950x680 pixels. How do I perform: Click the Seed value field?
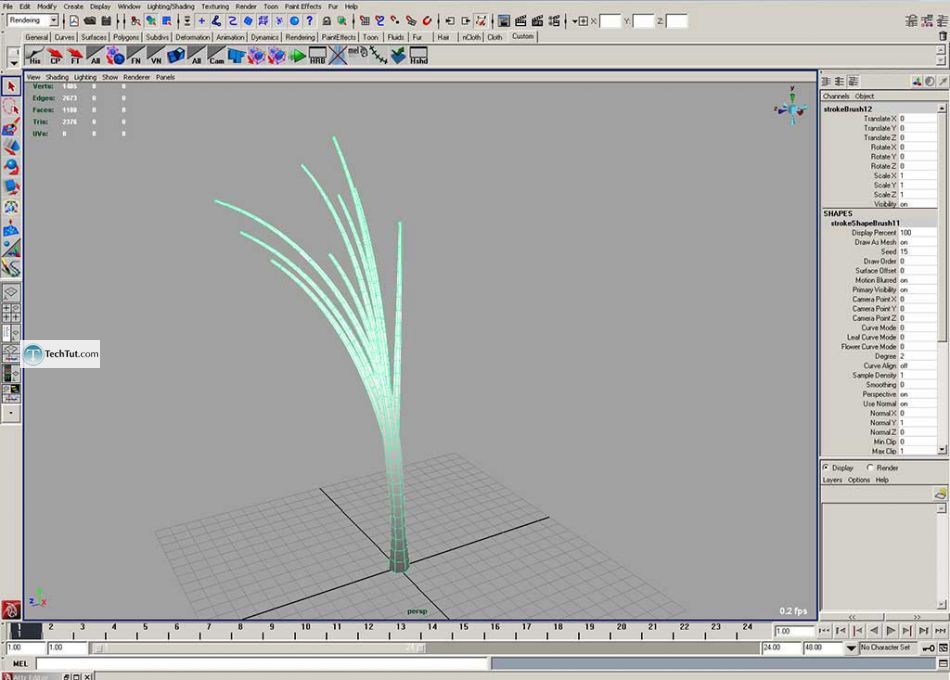pos(917,252)
